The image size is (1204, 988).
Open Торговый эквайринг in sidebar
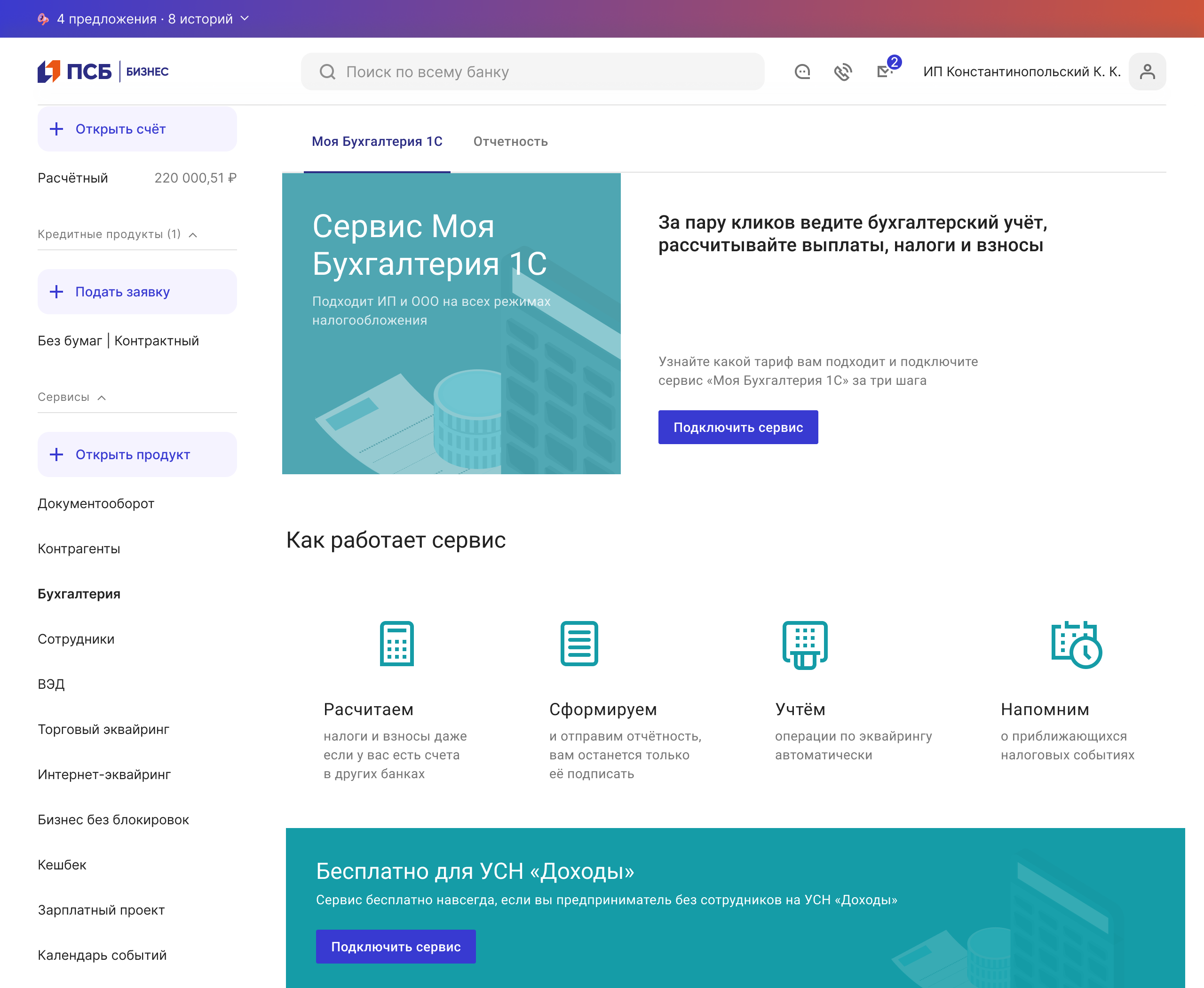pyautogui.click(x=103, y=730)
